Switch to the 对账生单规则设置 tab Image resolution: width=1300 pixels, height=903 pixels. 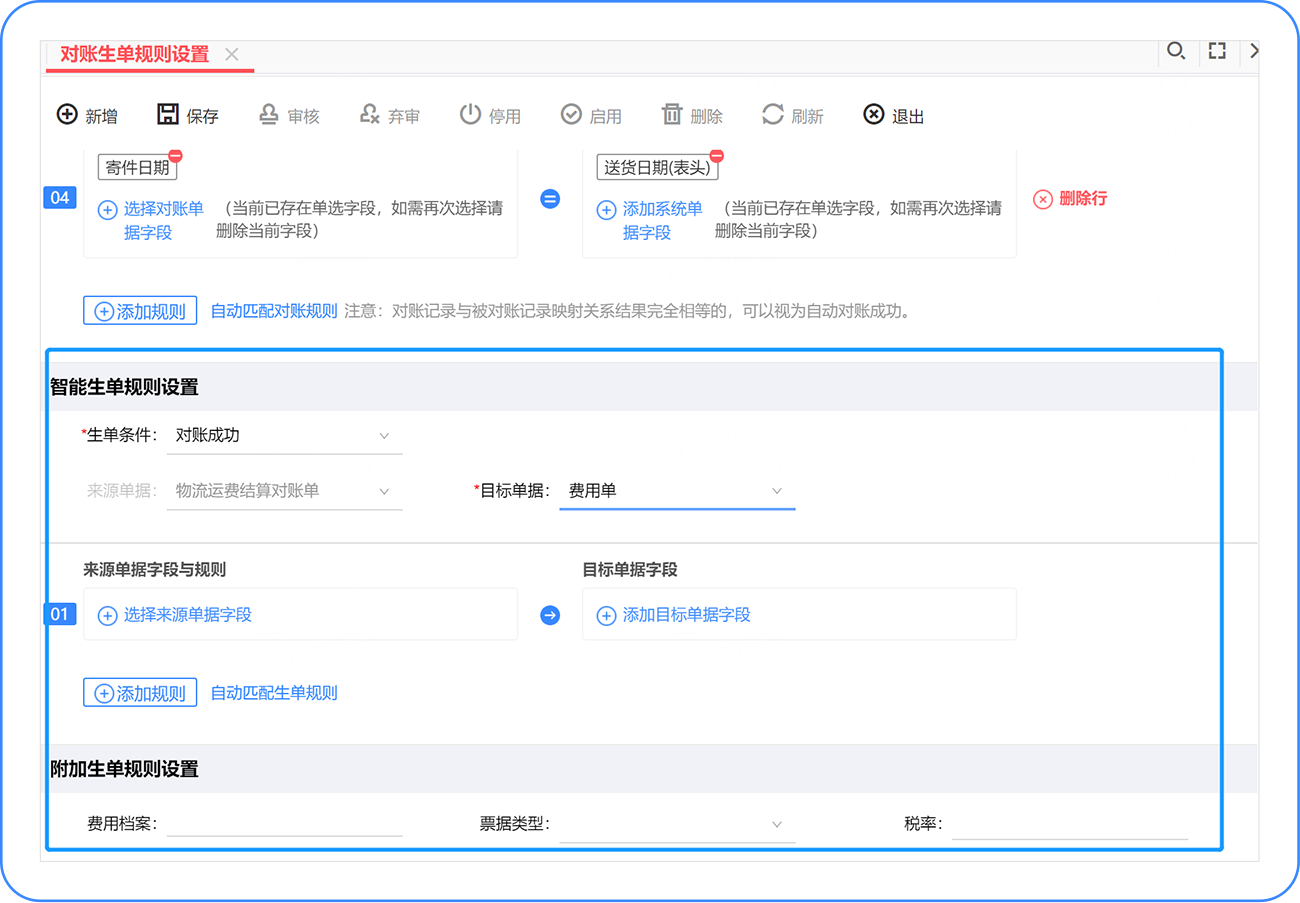pos(135,55)
